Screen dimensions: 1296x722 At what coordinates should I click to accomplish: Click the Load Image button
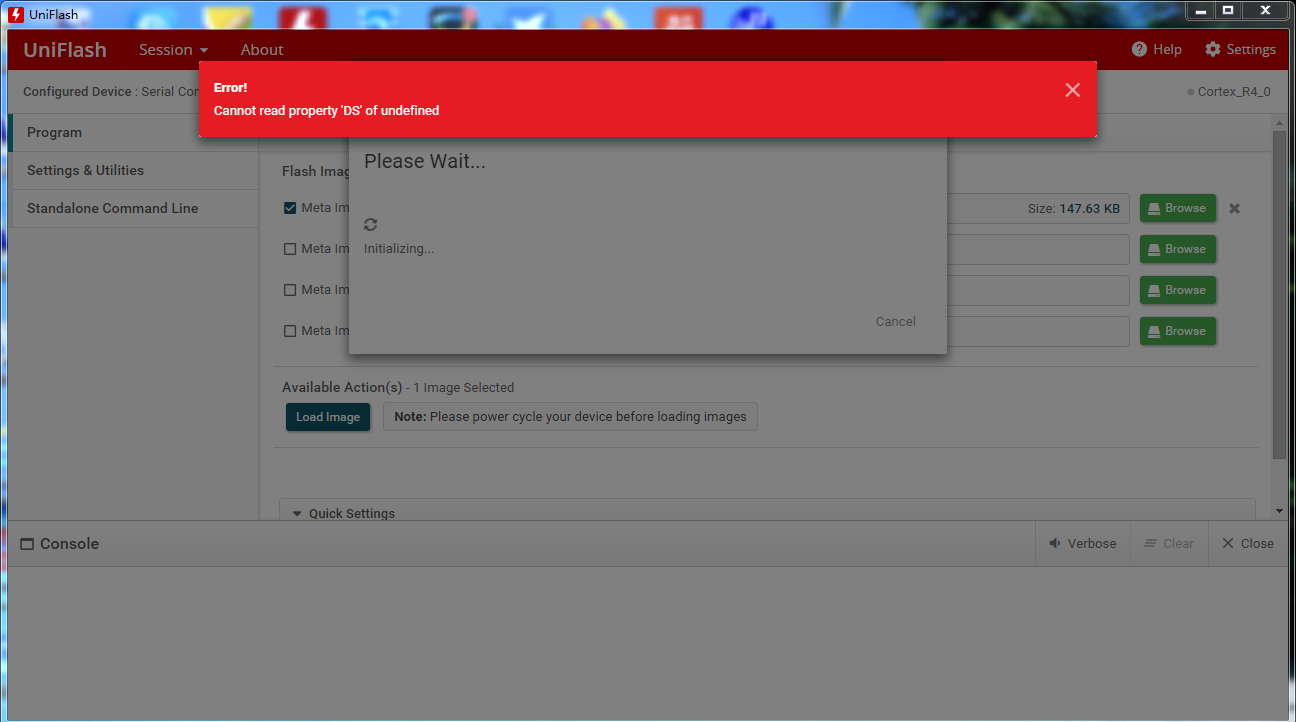328,417
